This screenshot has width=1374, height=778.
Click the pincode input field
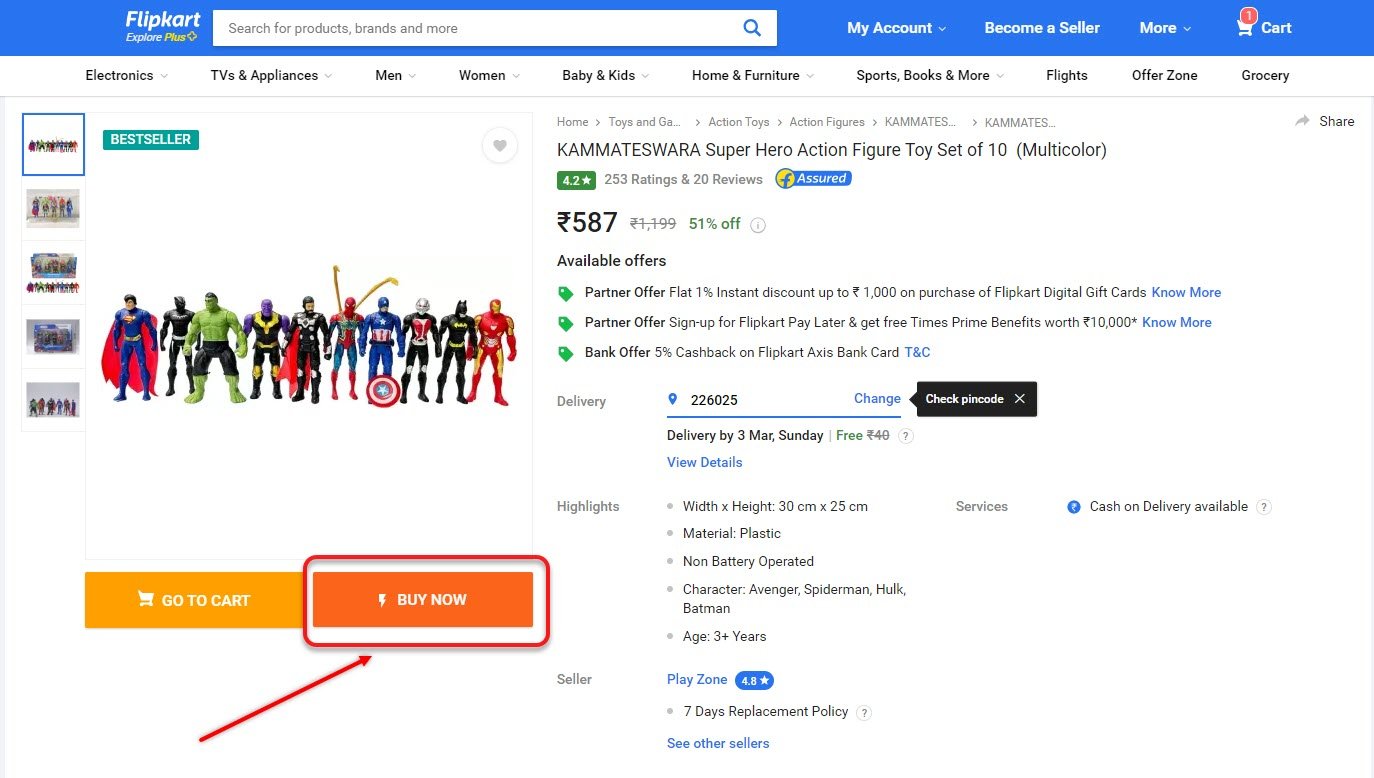(760, 400)
